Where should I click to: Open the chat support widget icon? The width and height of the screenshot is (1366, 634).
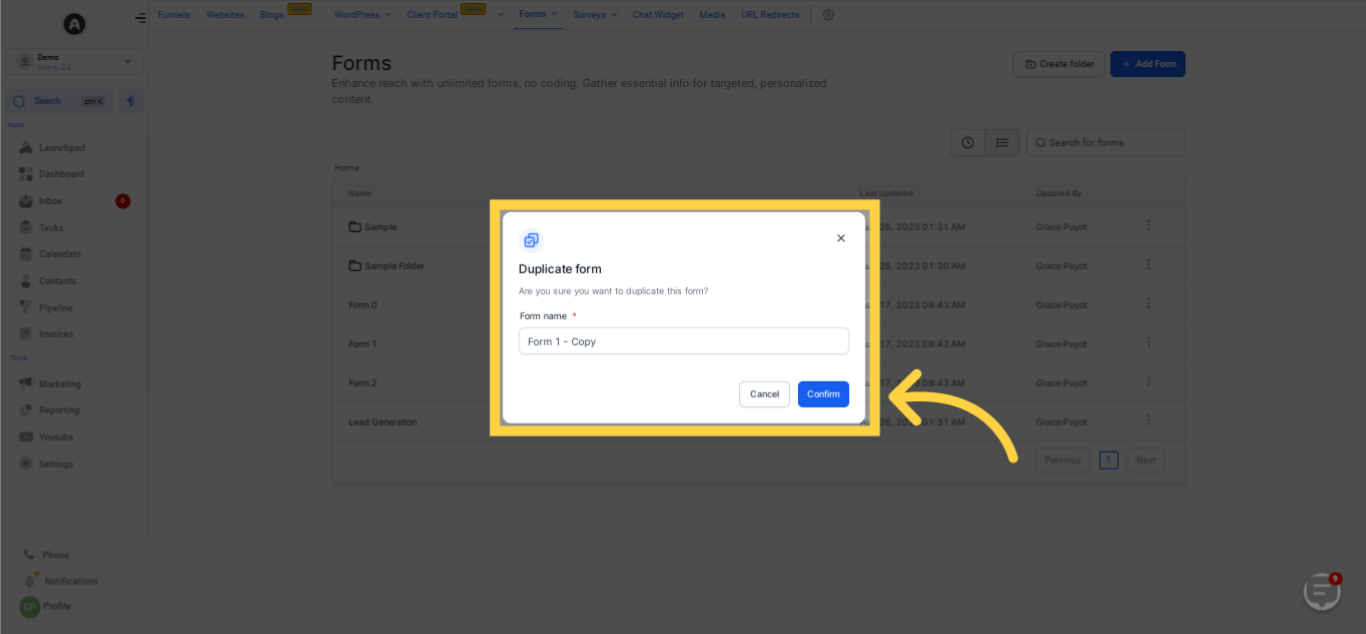[1323, 592]
